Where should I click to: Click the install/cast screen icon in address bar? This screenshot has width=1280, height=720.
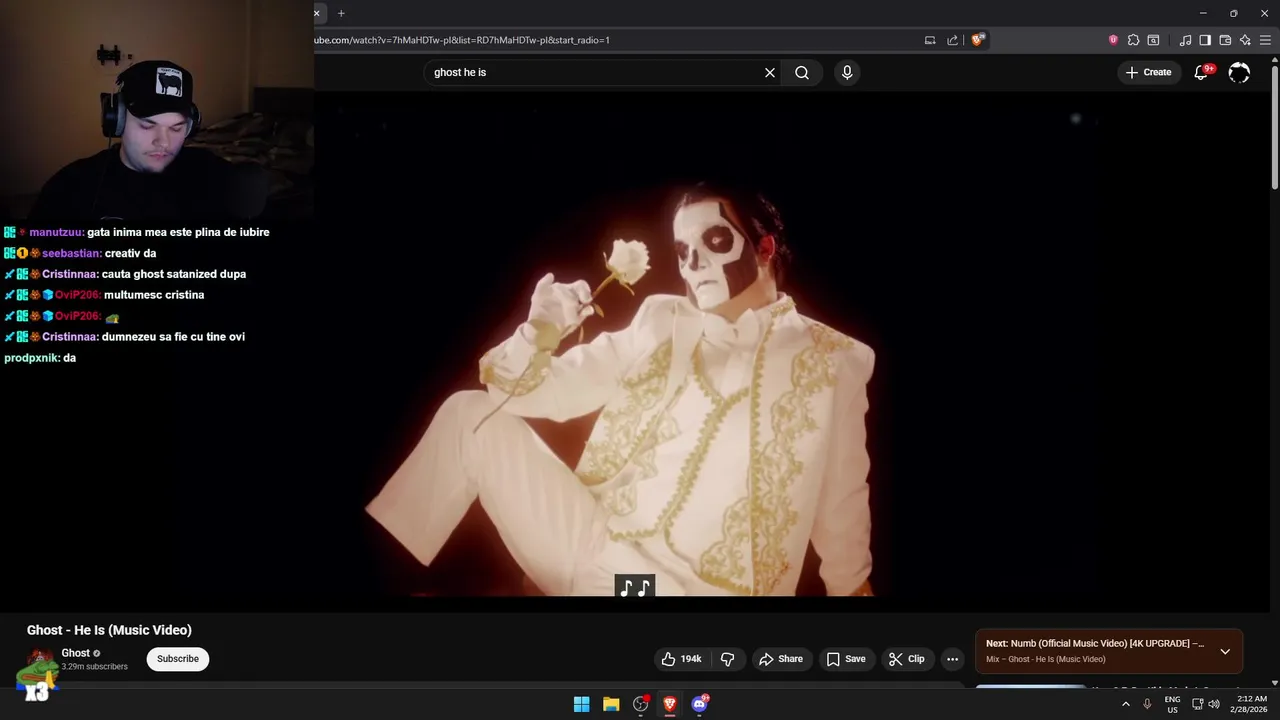[930, 40]
